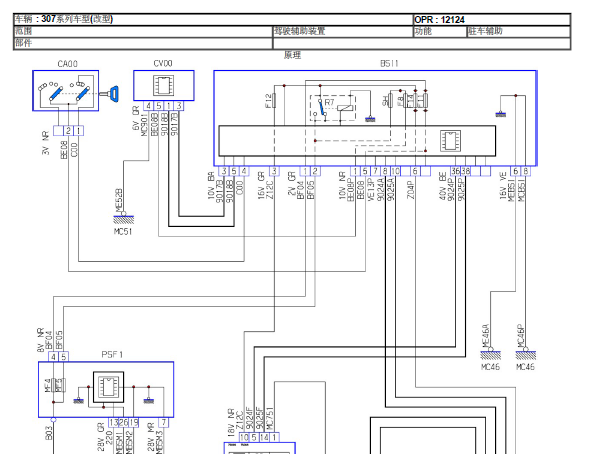
Task: Click the ME52B wire label
Action: 119,201
